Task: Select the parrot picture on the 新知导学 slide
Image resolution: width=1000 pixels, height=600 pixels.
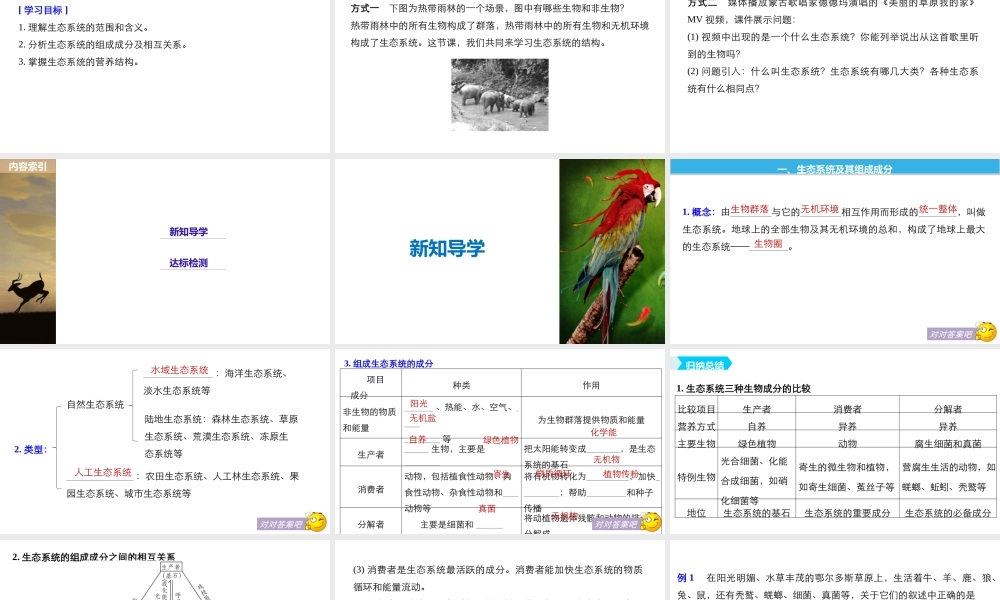Action: click(612, 251)
